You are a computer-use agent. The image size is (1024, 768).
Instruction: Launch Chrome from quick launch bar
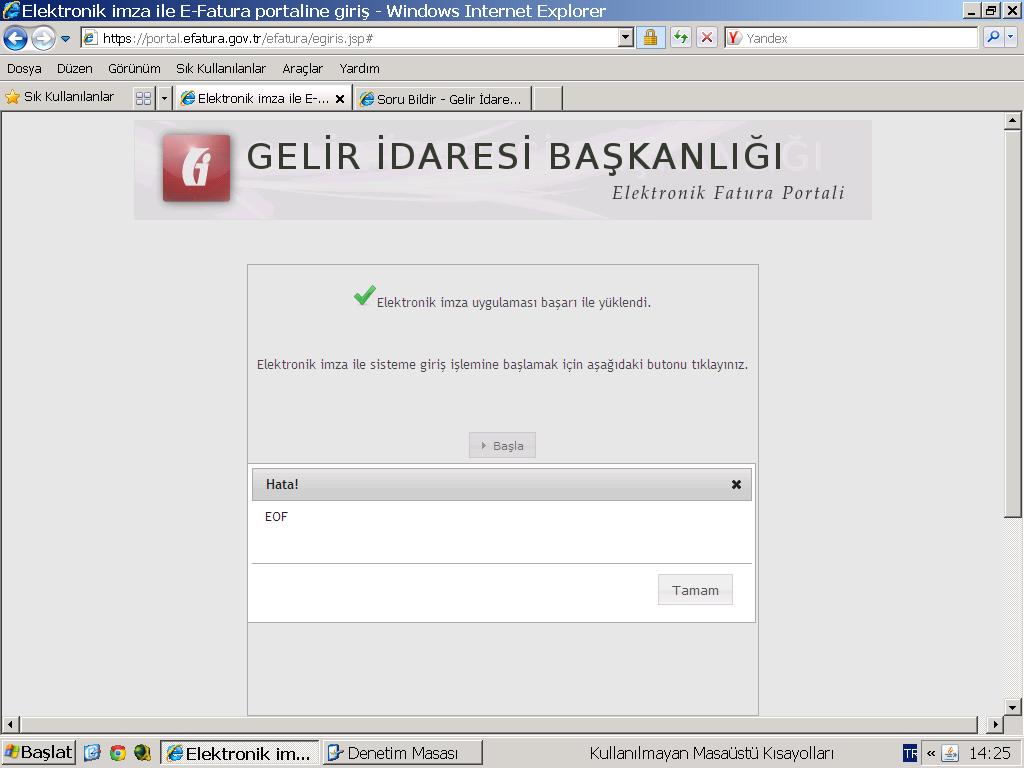118,753
